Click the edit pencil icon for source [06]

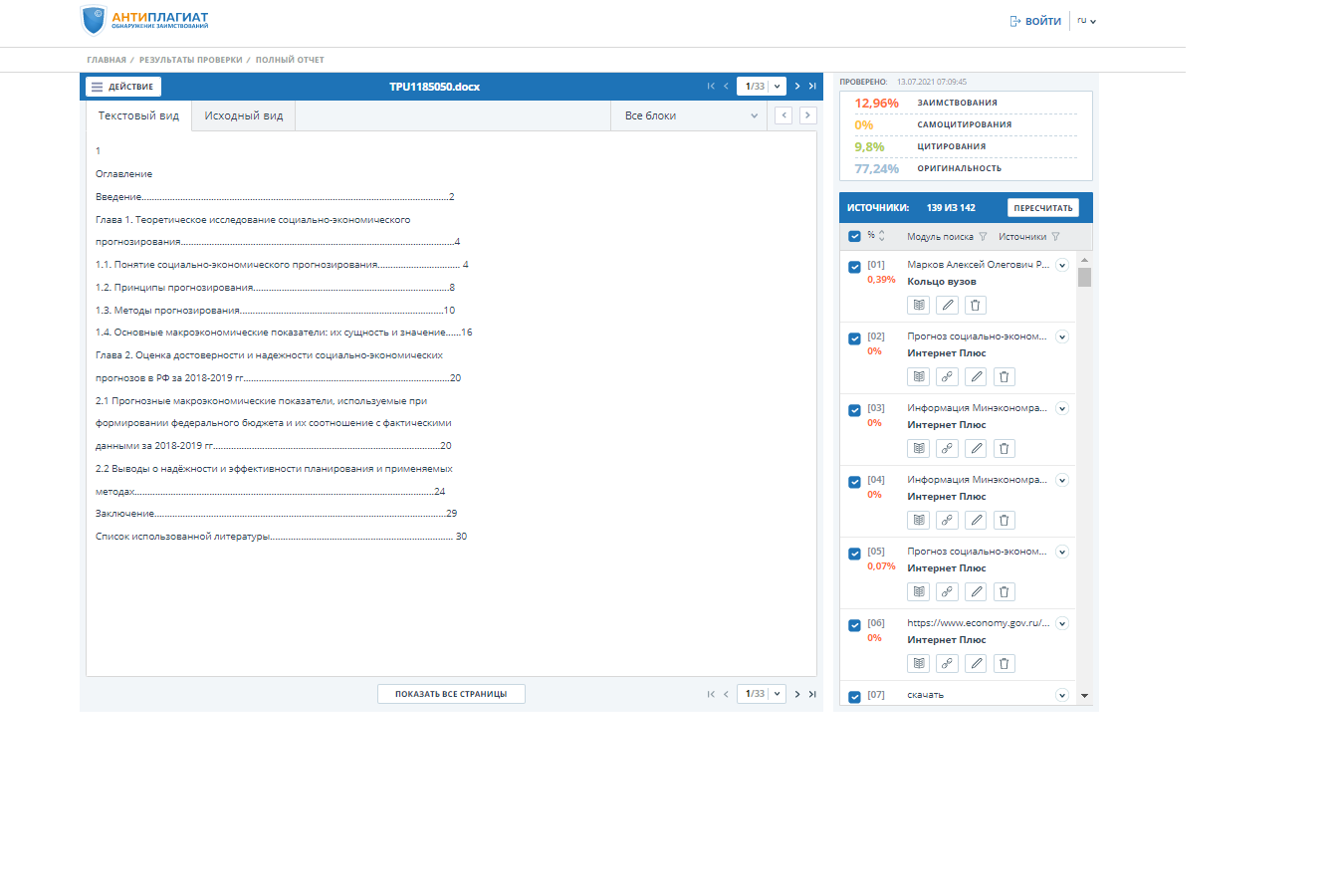tap(977, 663)
